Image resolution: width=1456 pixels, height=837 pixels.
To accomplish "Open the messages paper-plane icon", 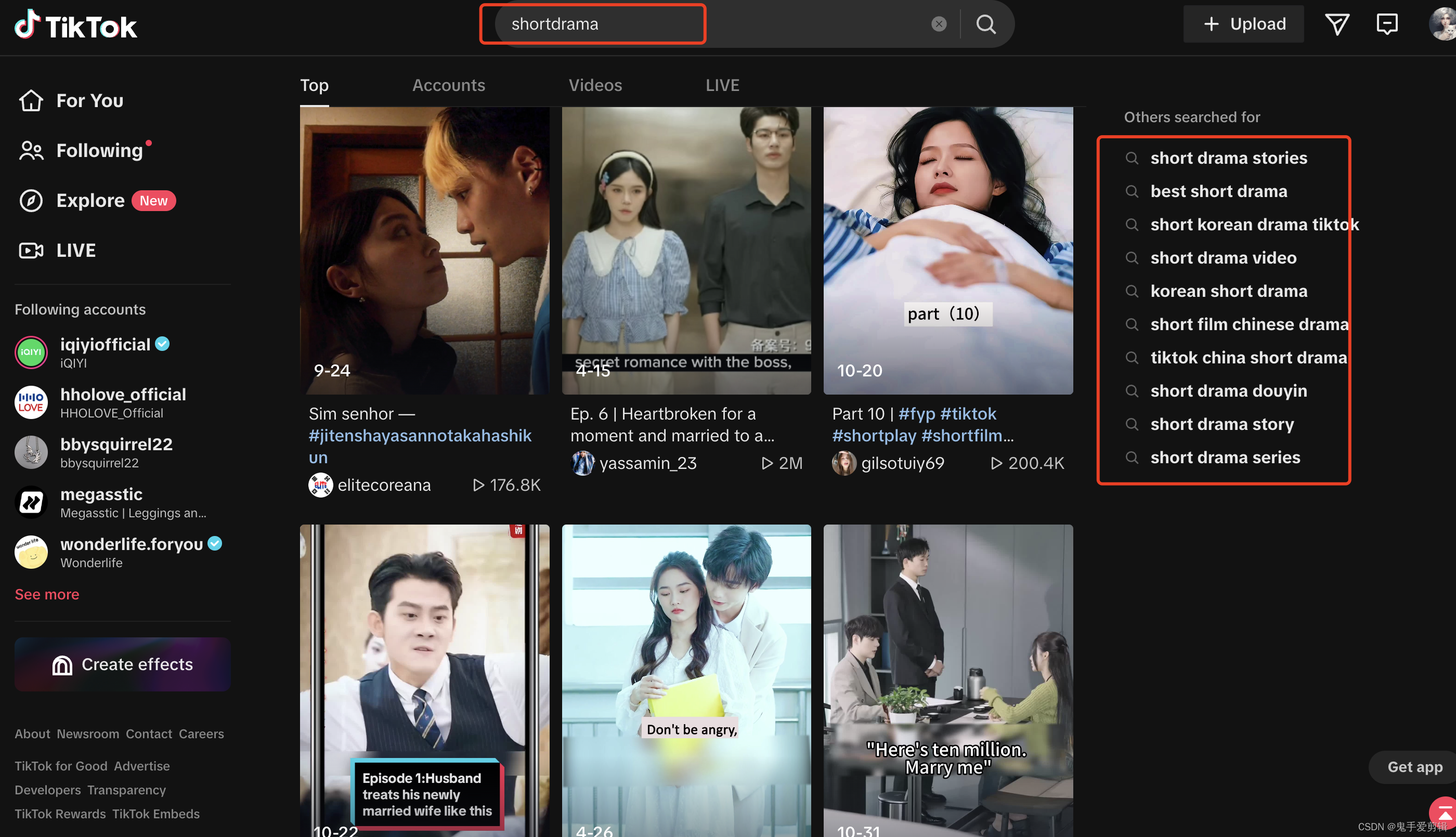I will (x=1336, y=24).
